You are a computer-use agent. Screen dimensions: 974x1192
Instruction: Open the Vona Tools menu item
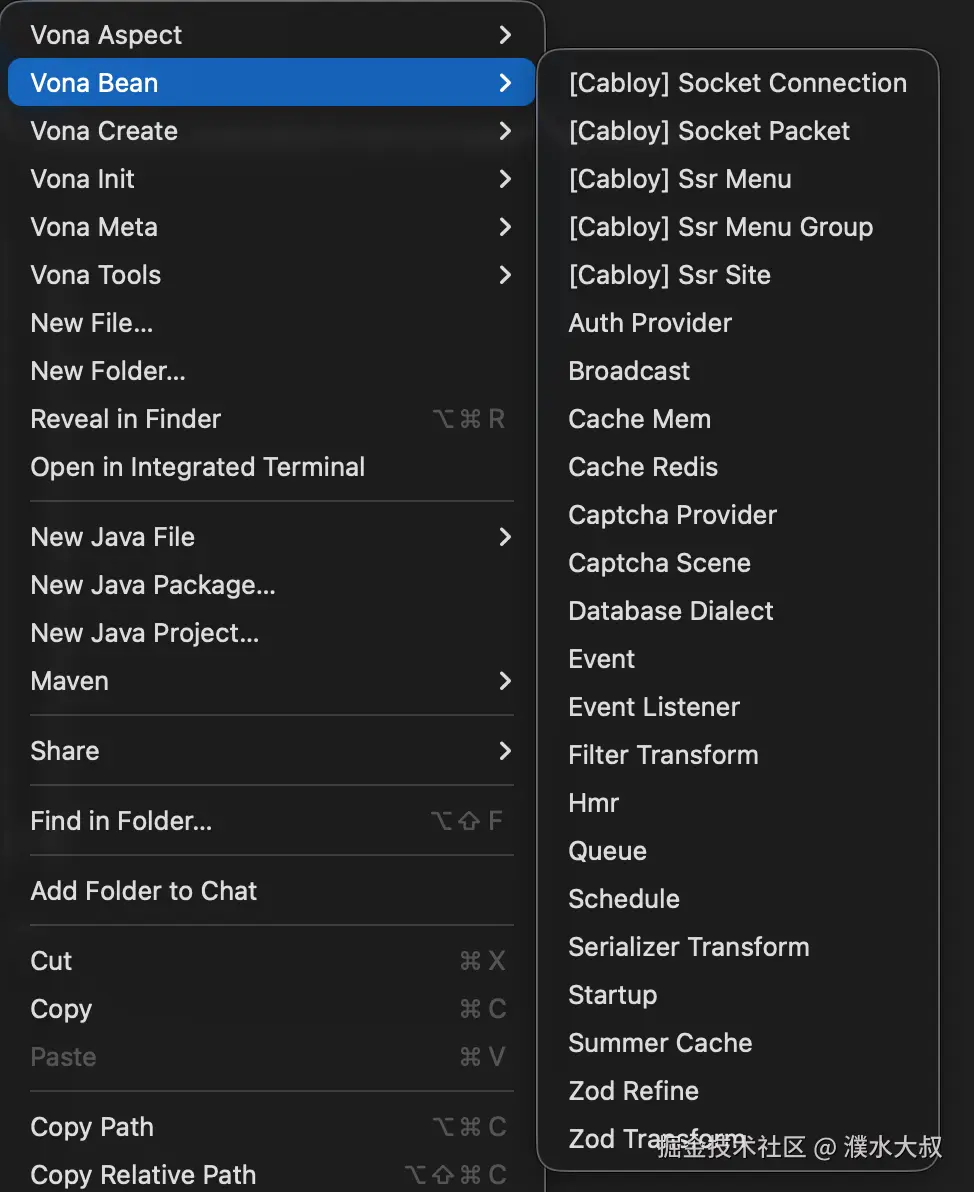95,274
